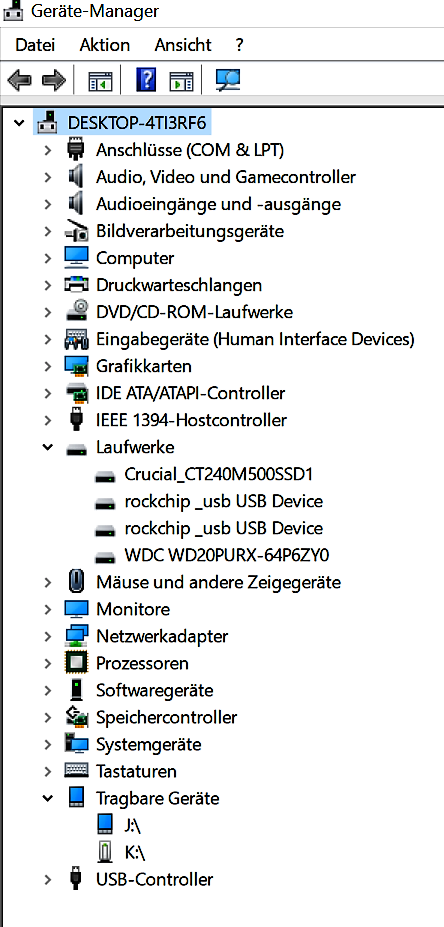Click the blue help question mark icon
The image size is (444, 927).
coord(146,79)
